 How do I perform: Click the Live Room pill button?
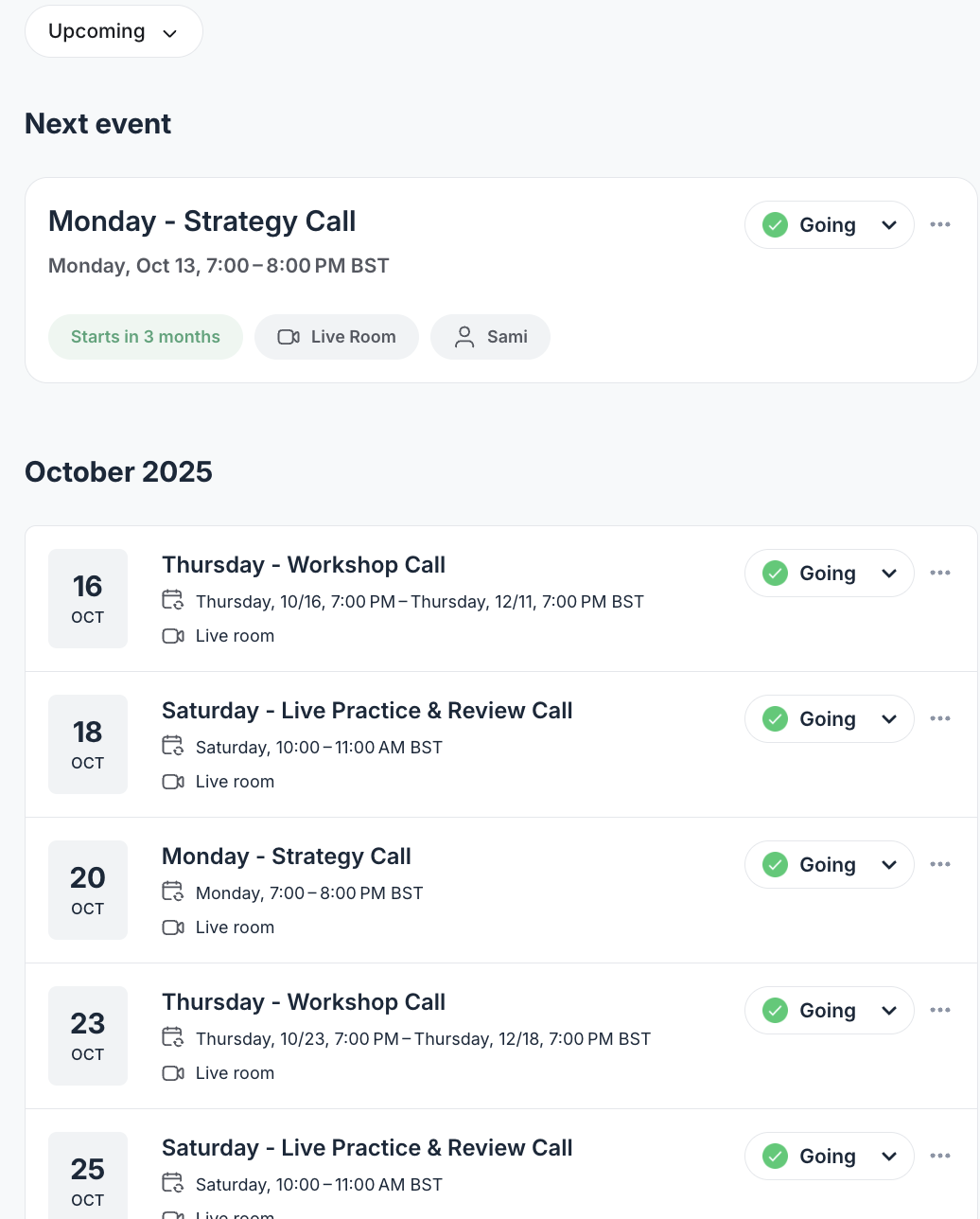(337, 337)
